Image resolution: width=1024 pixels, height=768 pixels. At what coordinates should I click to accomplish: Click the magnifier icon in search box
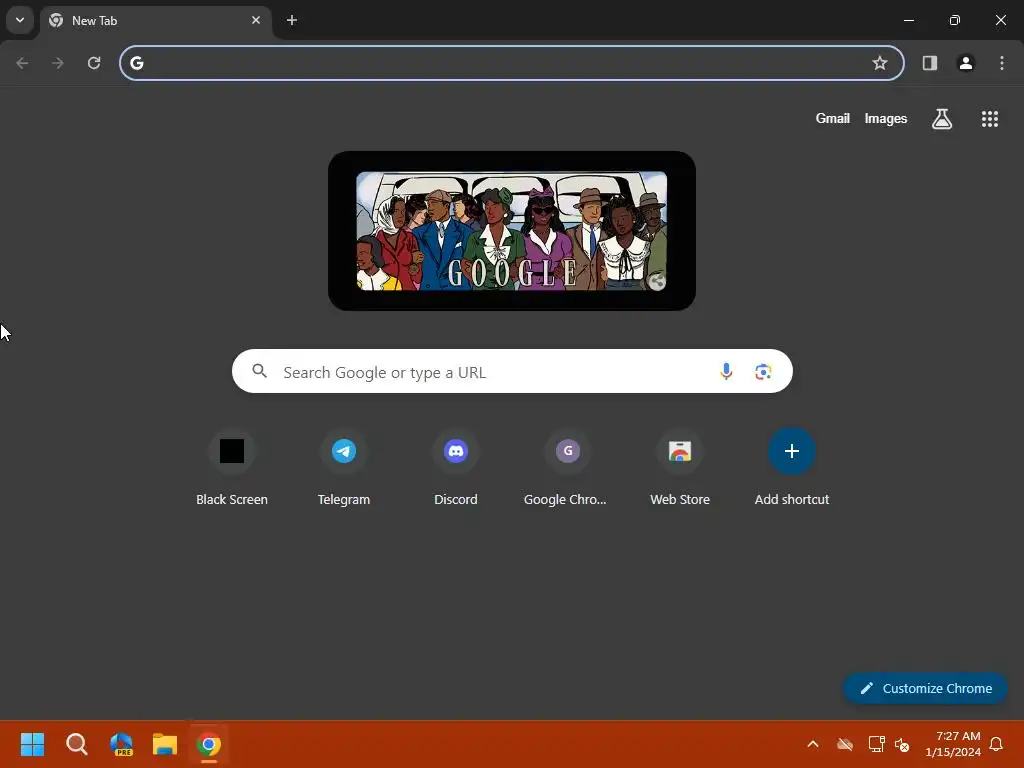point(260,371)
